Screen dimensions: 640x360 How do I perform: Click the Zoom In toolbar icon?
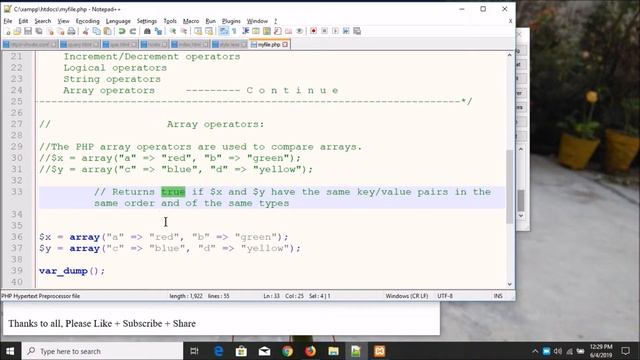click(x=173, y=31)
